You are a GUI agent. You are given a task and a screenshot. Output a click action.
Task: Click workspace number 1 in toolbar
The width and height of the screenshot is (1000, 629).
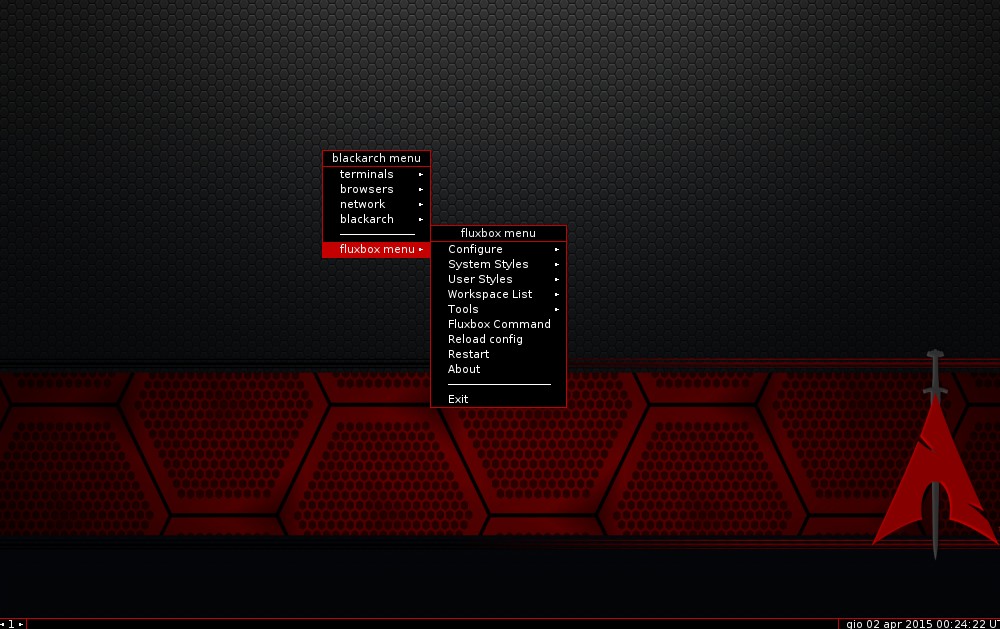point(11,624)
